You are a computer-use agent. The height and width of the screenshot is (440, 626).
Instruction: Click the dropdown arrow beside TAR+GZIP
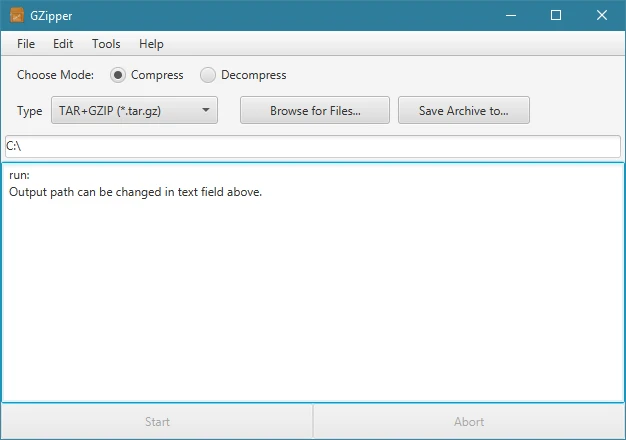[x=206, y=110]
